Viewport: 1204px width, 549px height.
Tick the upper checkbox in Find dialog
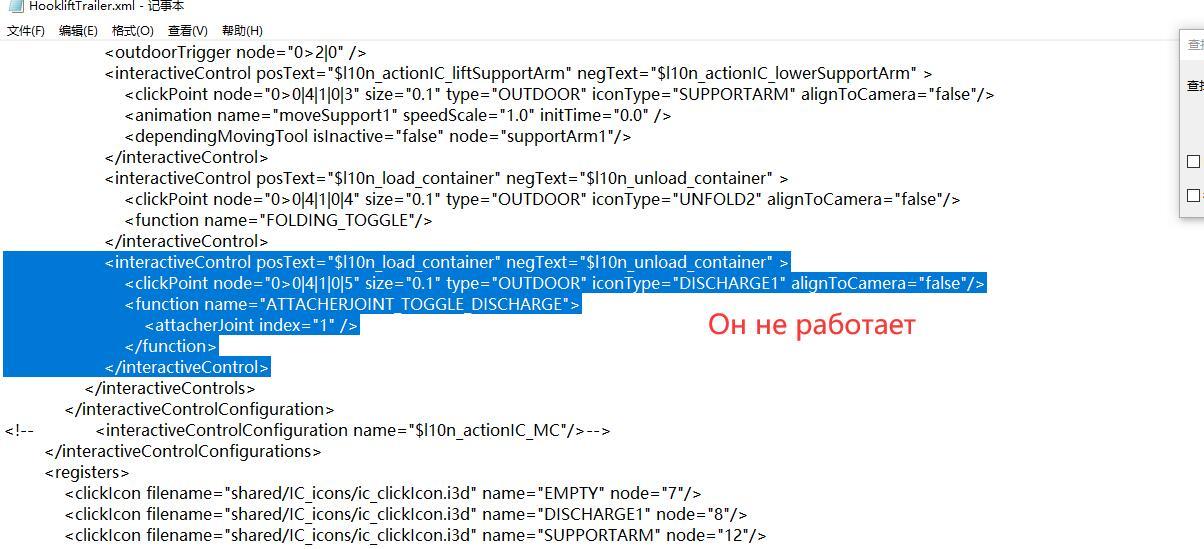point(1193,161)
